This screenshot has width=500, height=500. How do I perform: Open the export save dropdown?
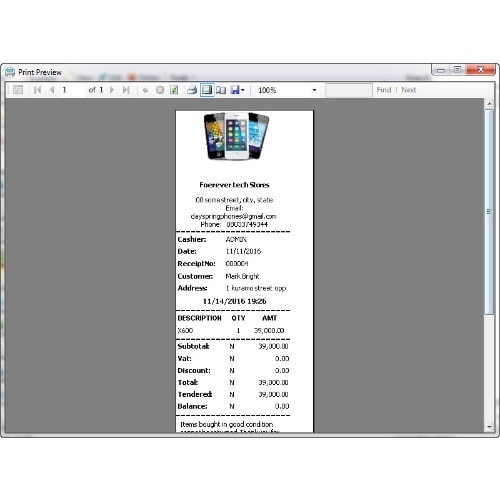[238, 90]
